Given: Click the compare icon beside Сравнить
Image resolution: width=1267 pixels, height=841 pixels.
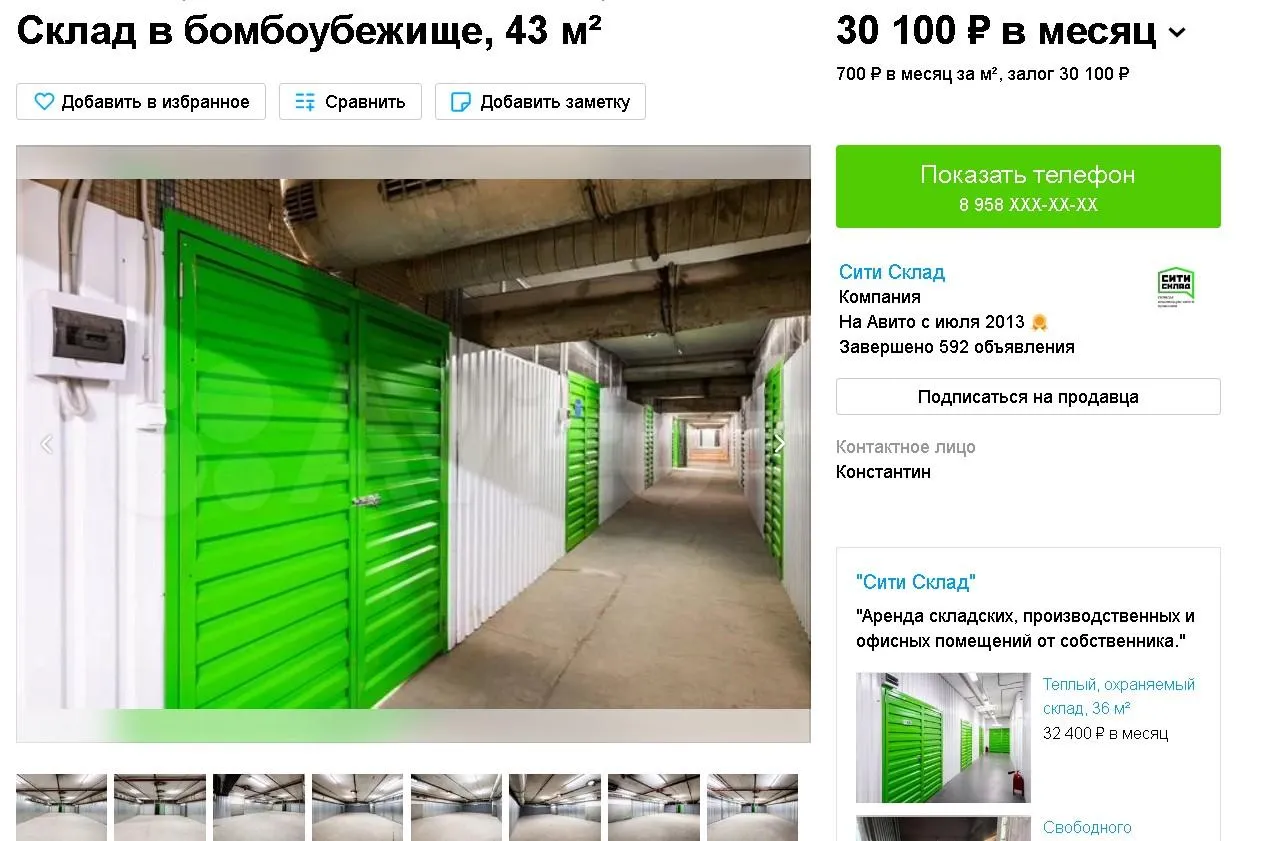Looking at the screenshot, I should click(305, 102).
